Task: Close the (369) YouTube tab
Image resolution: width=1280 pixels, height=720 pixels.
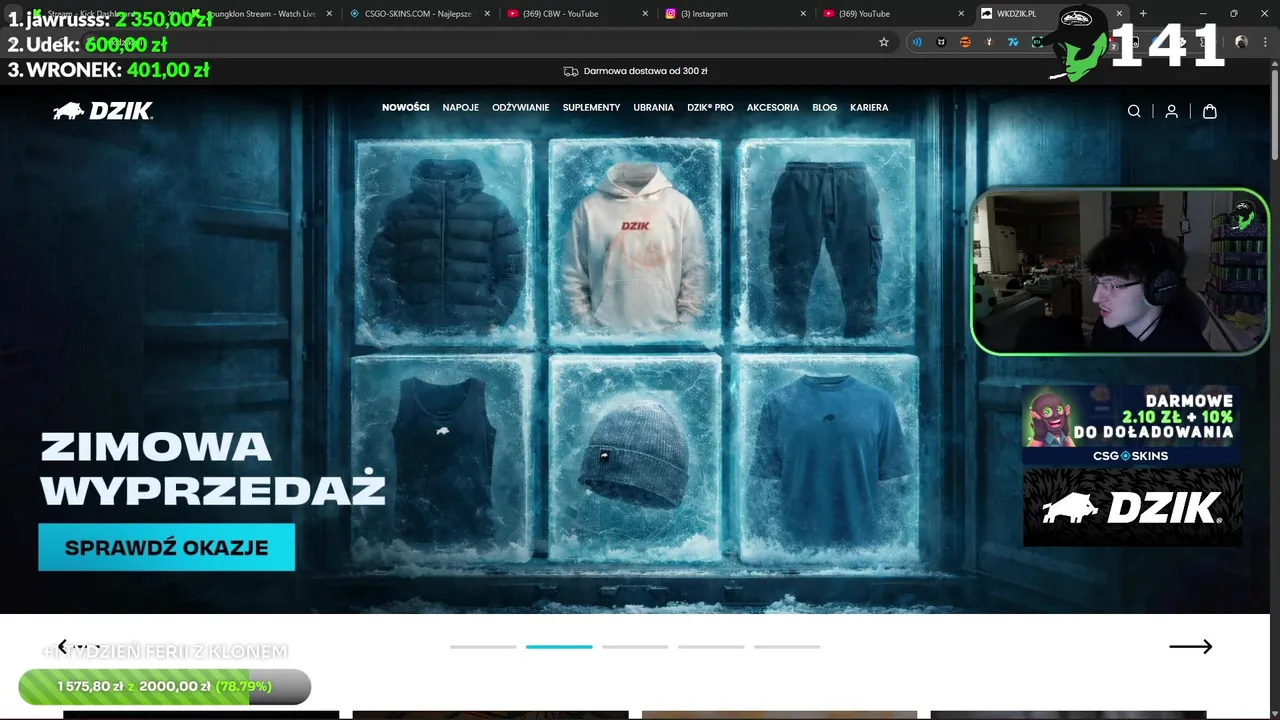Action: coord(961,14)
